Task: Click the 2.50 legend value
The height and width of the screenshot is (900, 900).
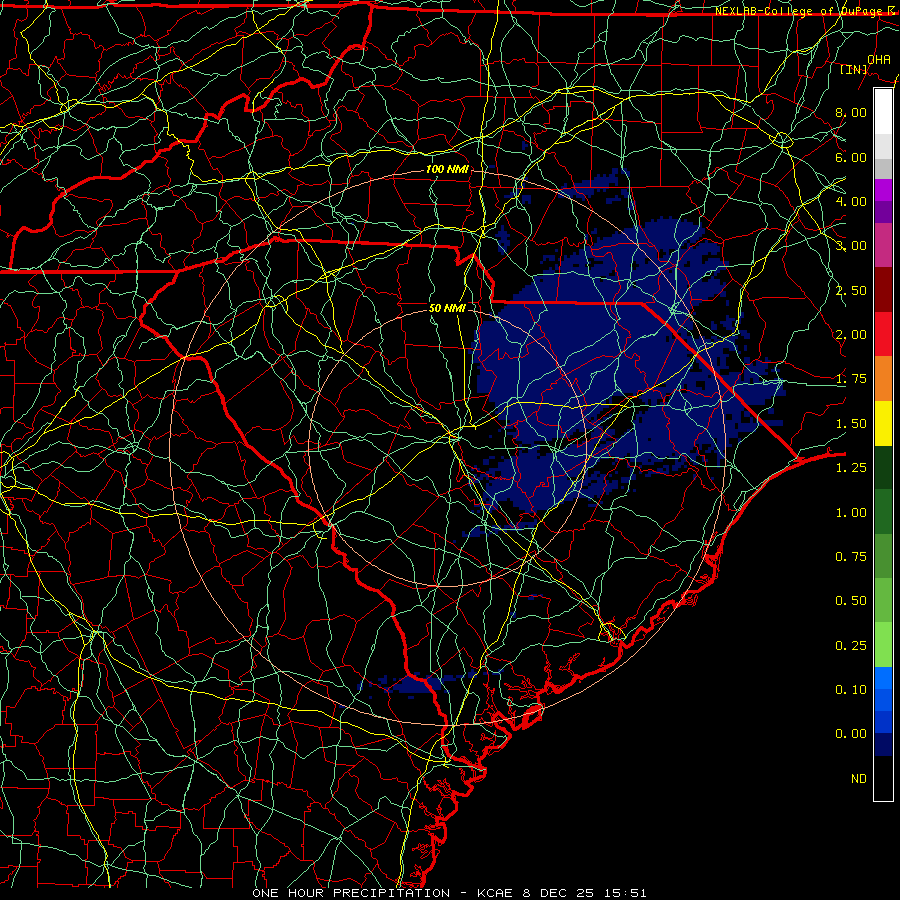Action: click(851, 290)
